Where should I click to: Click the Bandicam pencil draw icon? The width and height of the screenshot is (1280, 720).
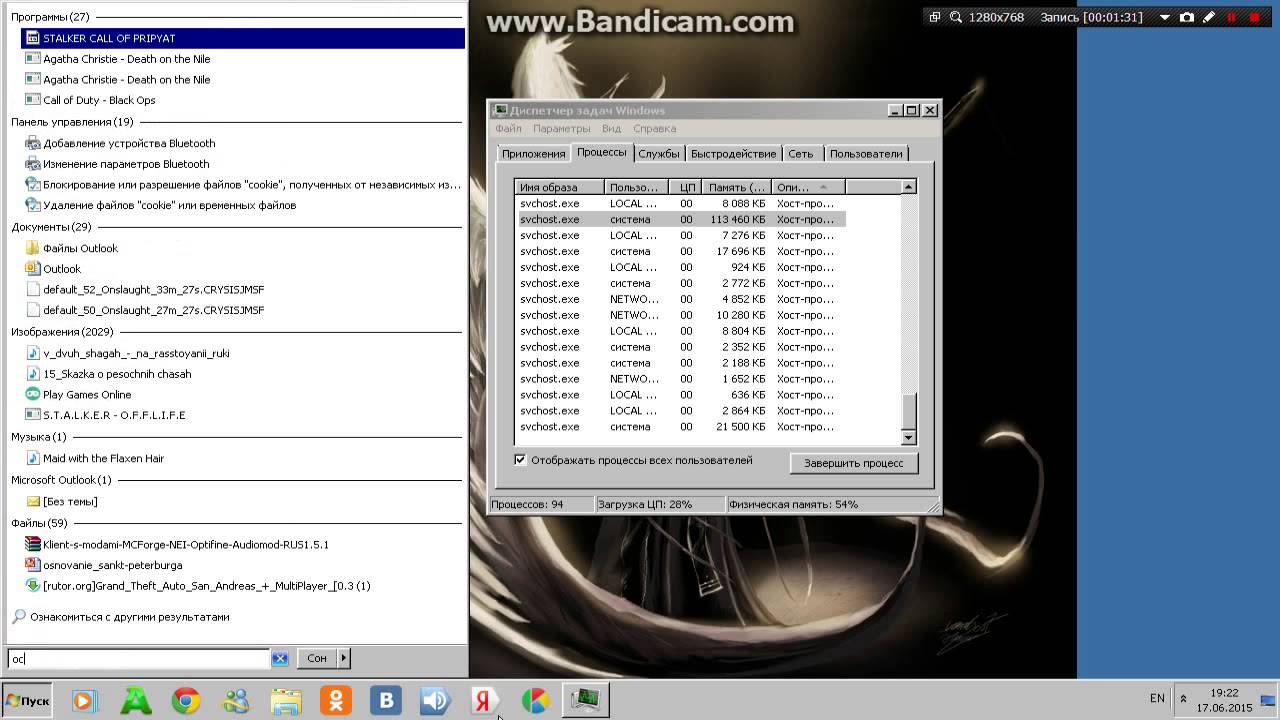pos(1209,17)
